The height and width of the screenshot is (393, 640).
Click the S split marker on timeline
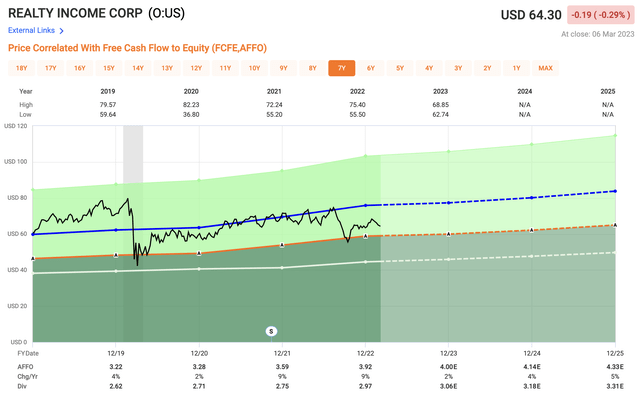click(x=271, y=331)
